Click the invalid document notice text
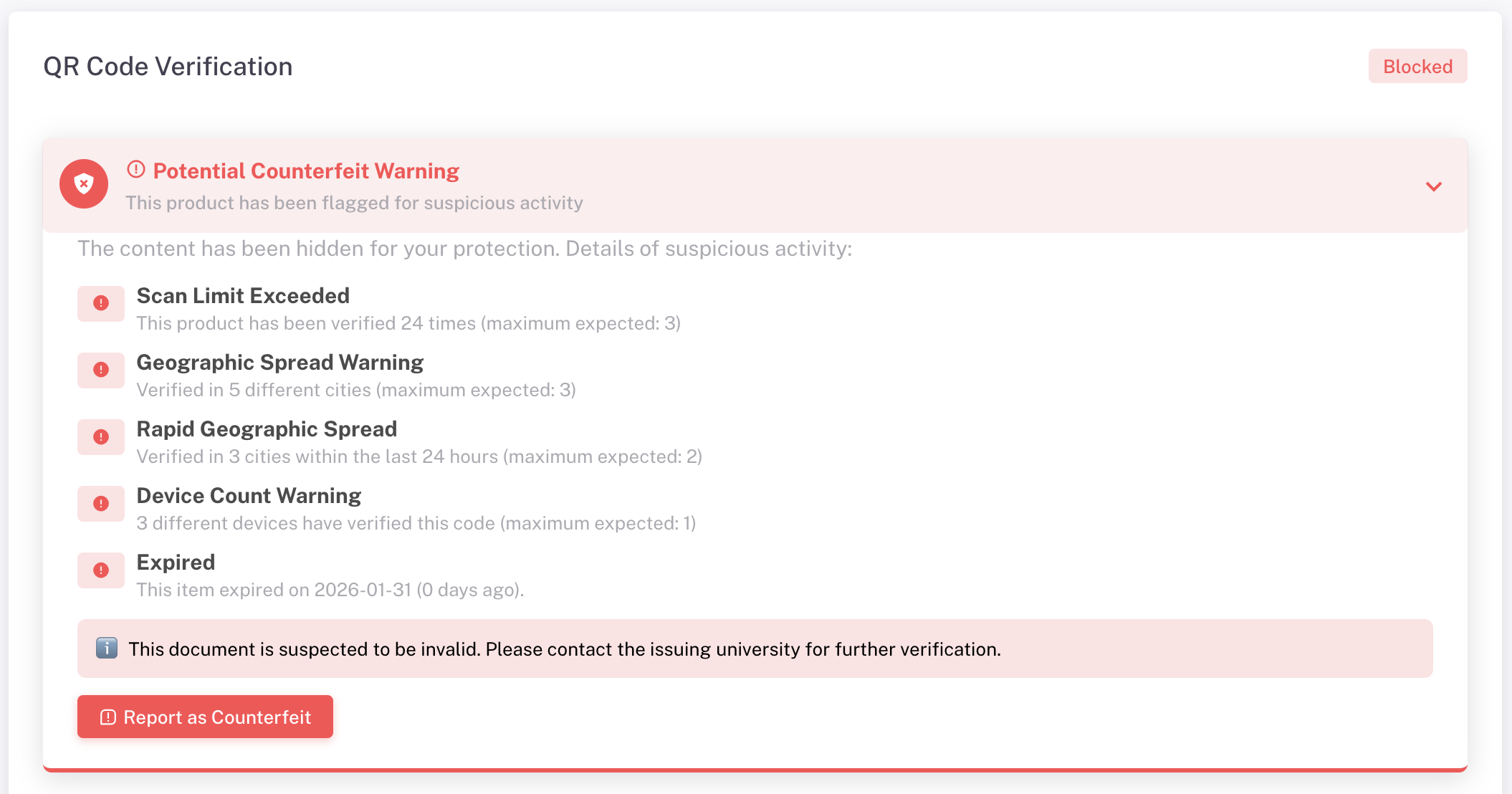This screenshot has height=794, width=1512. pyautogui.click(x=564, y=649)
